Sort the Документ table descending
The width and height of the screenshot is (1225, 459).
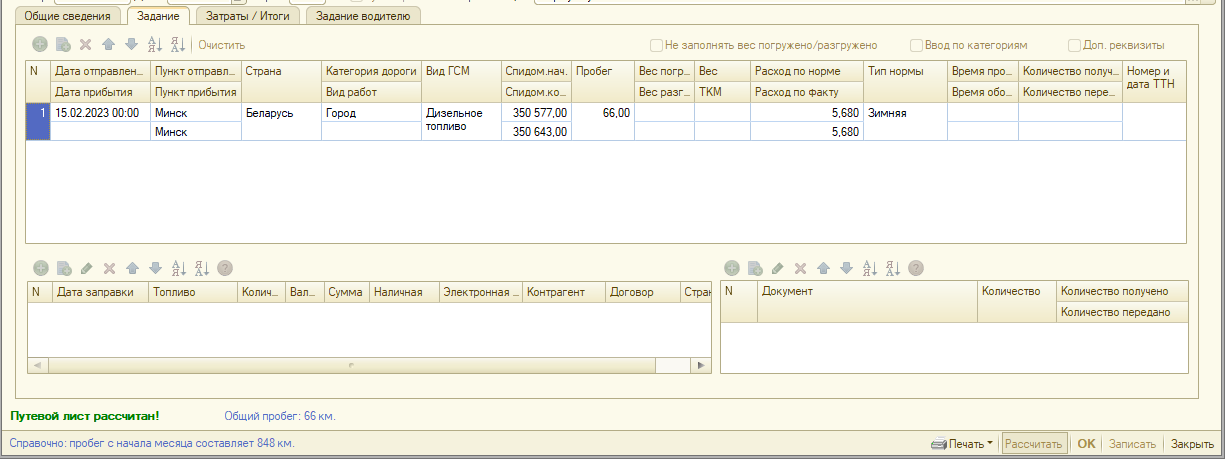coord(893,268)
